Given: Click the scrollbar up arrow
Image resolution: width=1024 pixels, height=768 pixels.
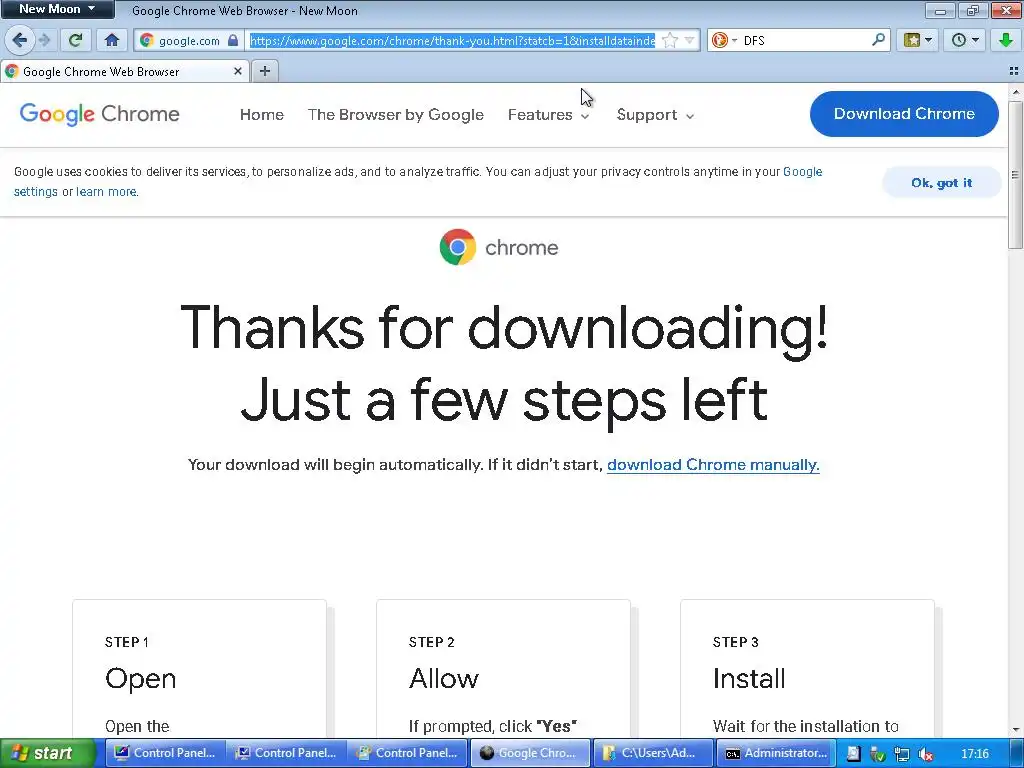Looking at the screenshot, I should [1015, 92].
